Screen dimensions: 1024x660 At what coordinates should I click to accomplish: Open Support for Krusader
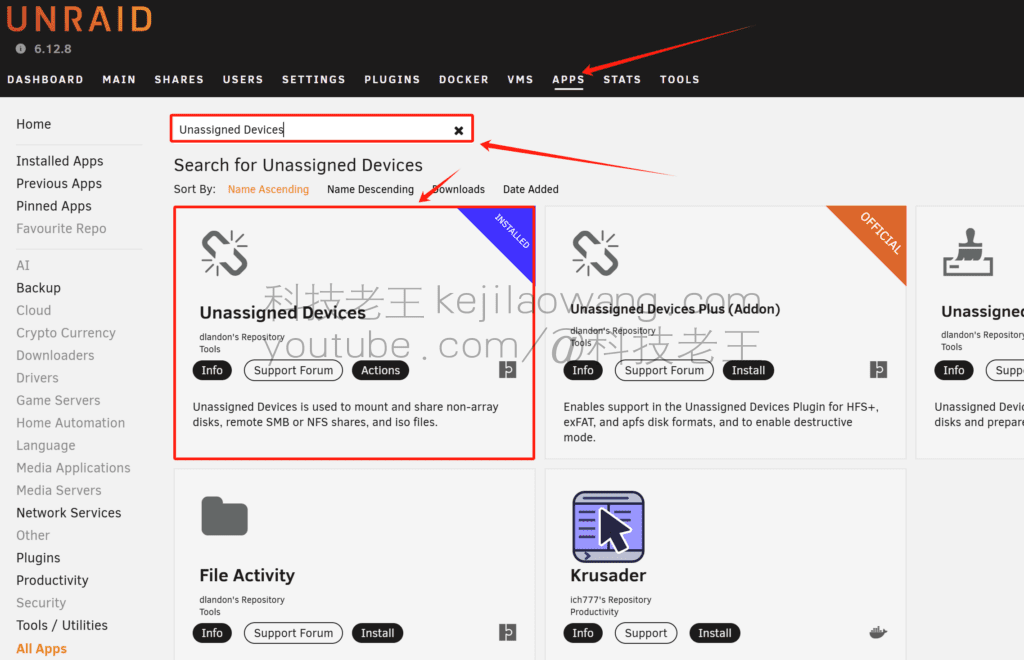[x=645, y=633]
